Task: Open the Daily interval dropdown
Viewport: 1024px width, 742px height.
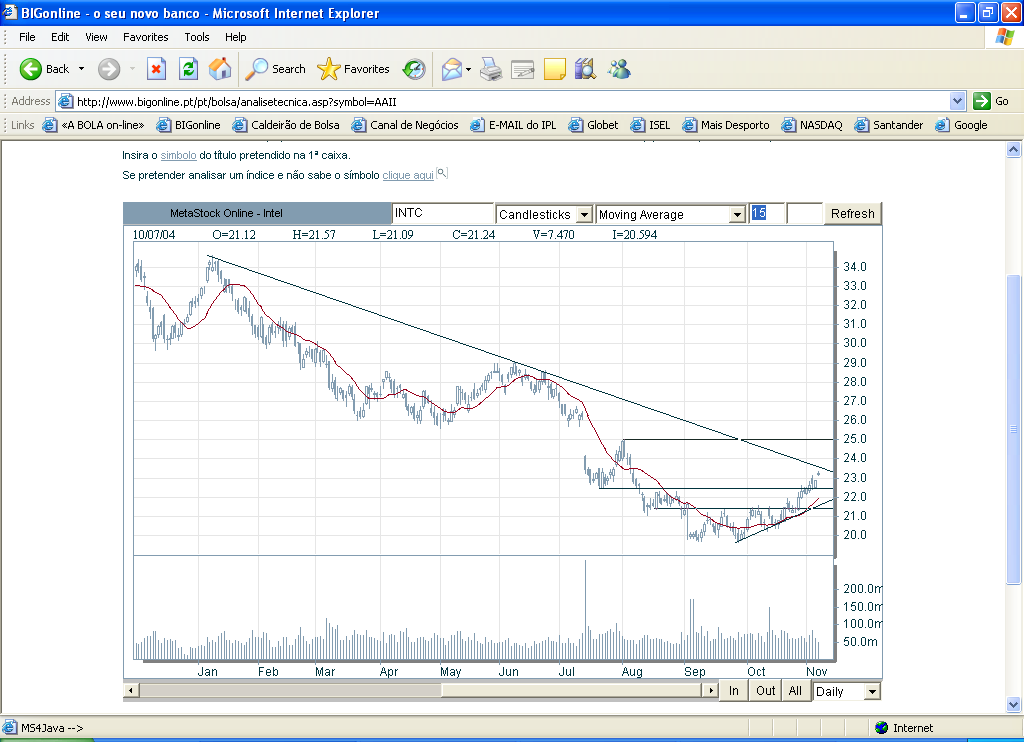Action: point(872,691)
